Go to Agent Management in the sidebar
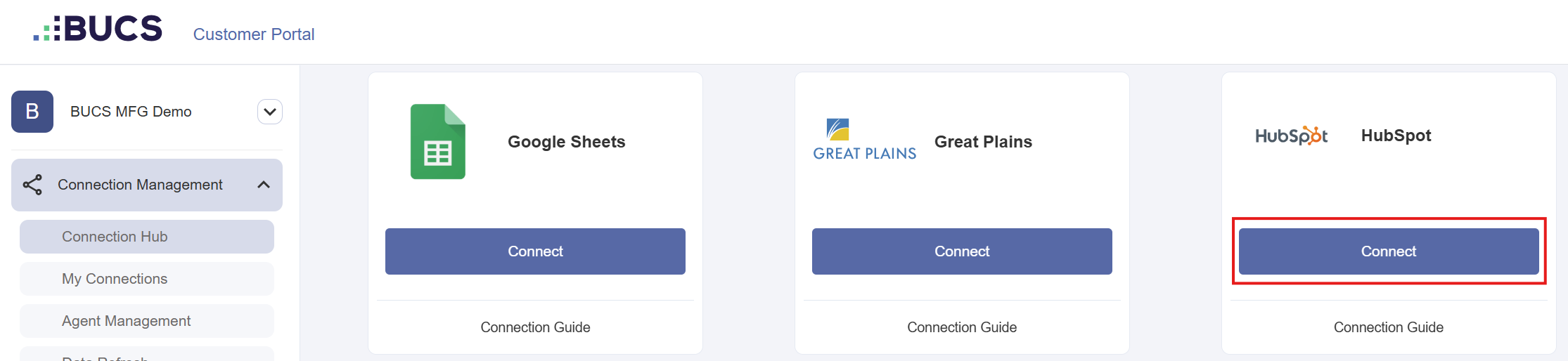1568x361 pixels. [147, 321]
